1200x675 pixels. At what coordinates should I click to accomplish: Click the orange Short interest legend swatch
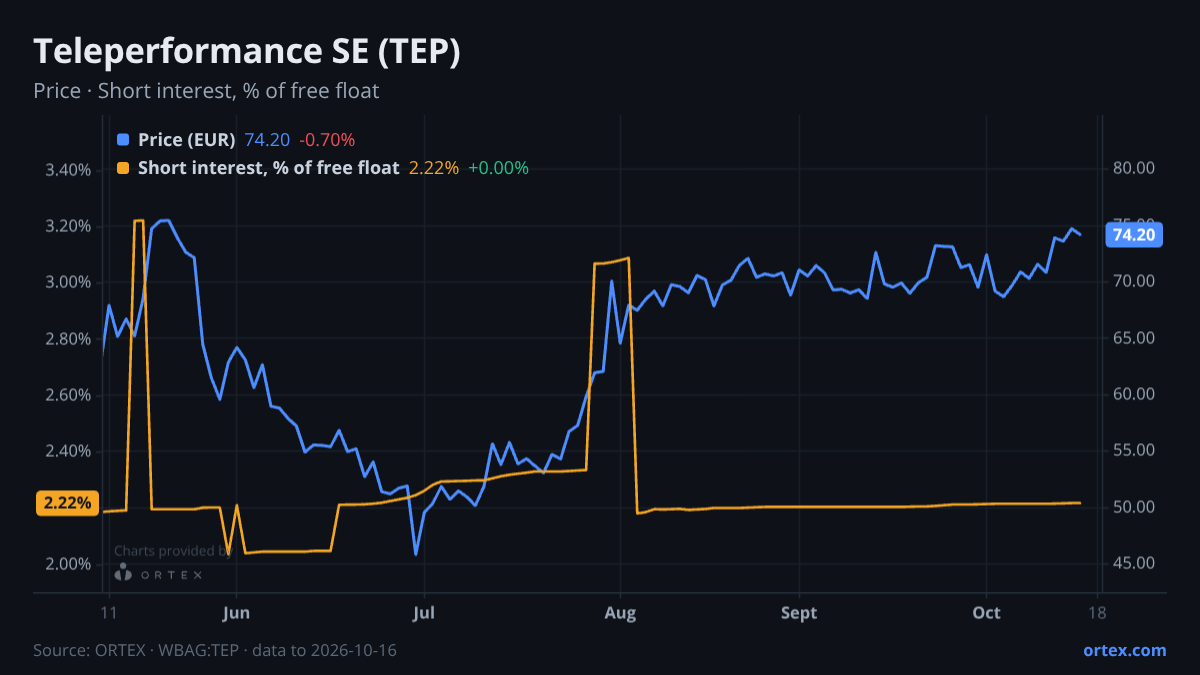[x=123, y=168]
